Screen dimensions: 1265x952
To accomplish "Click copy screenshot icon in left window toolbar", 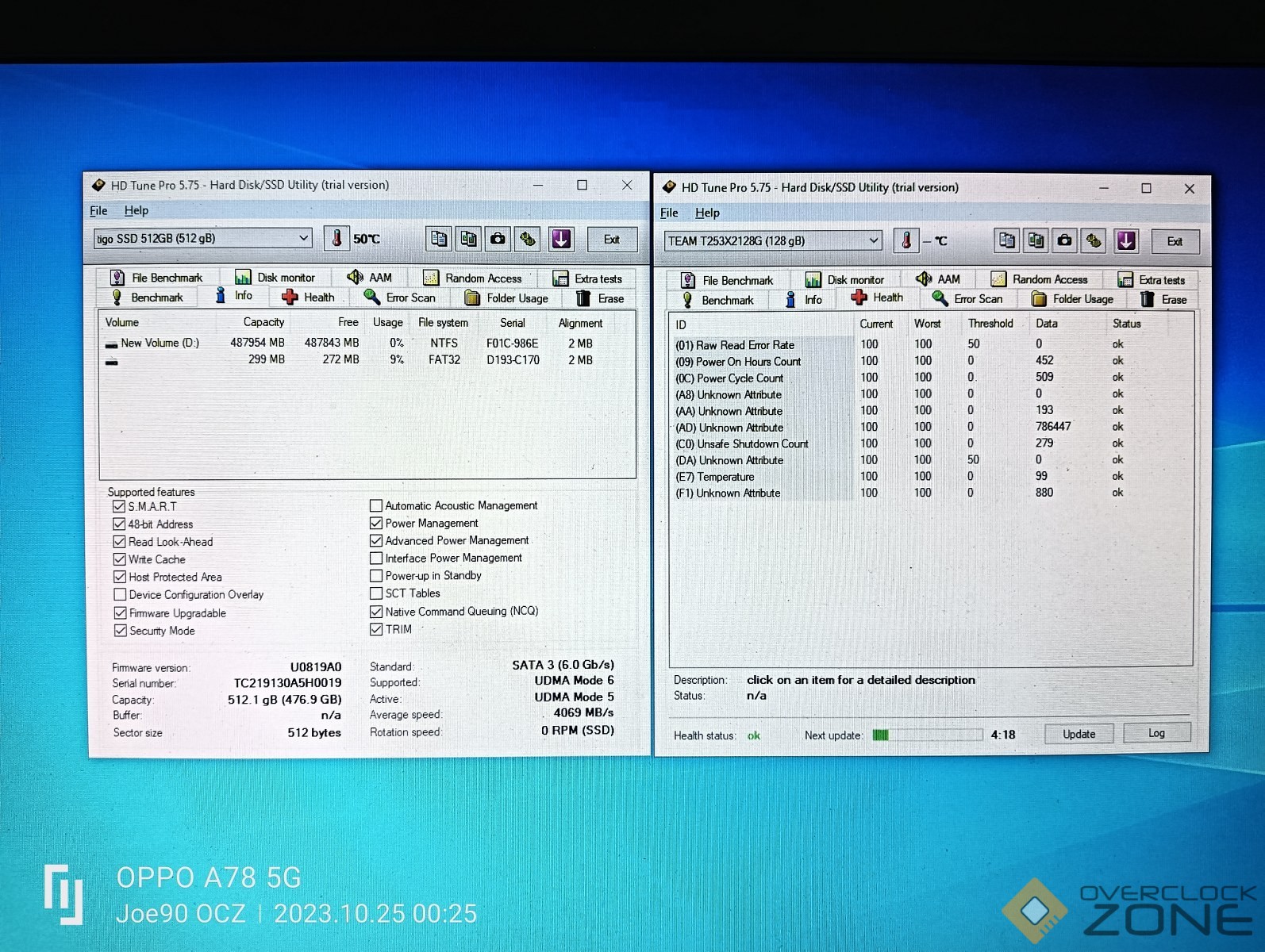I will [469, 239].
